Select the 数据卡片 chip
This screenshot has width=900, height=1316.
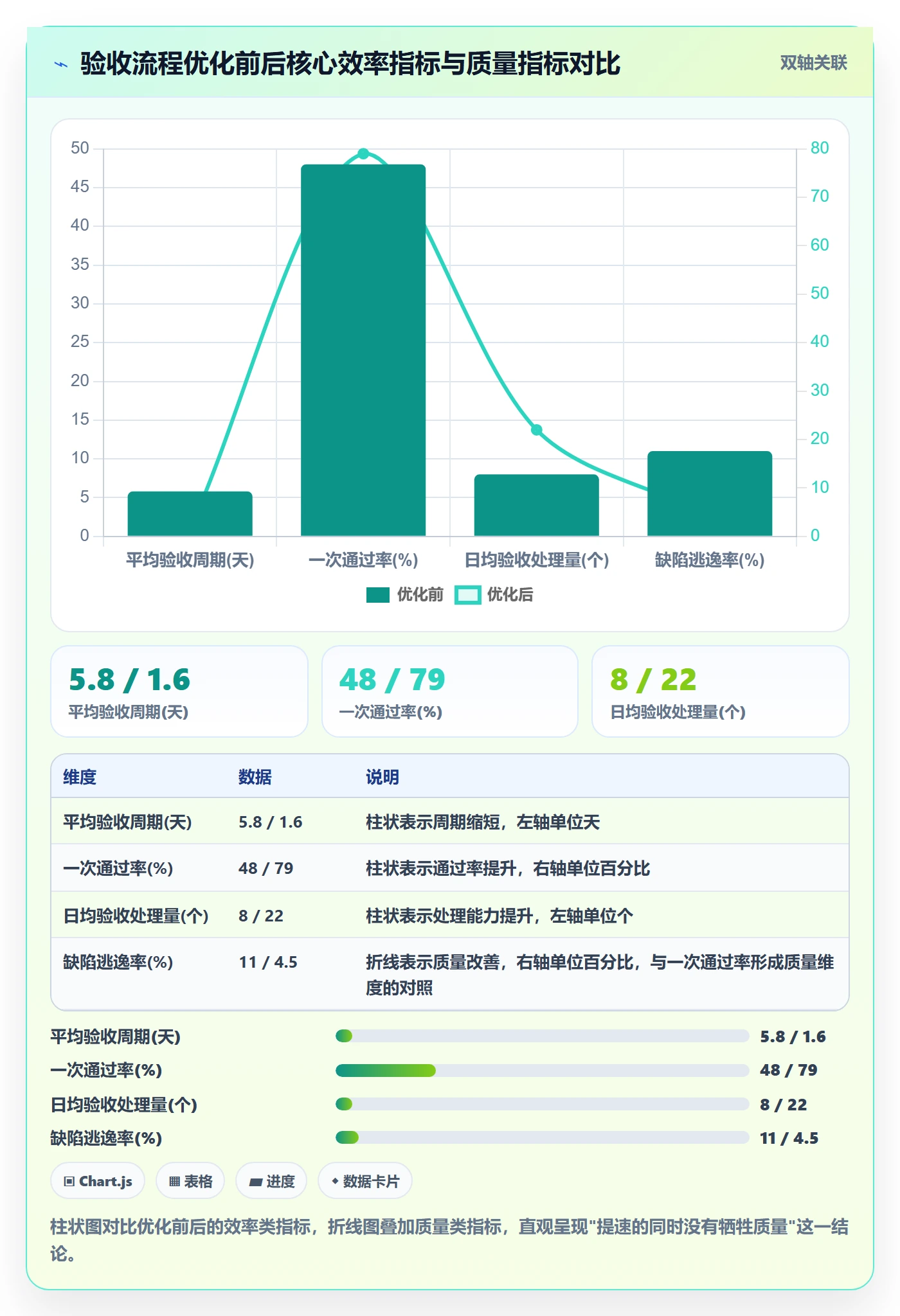click(365, 1181)
